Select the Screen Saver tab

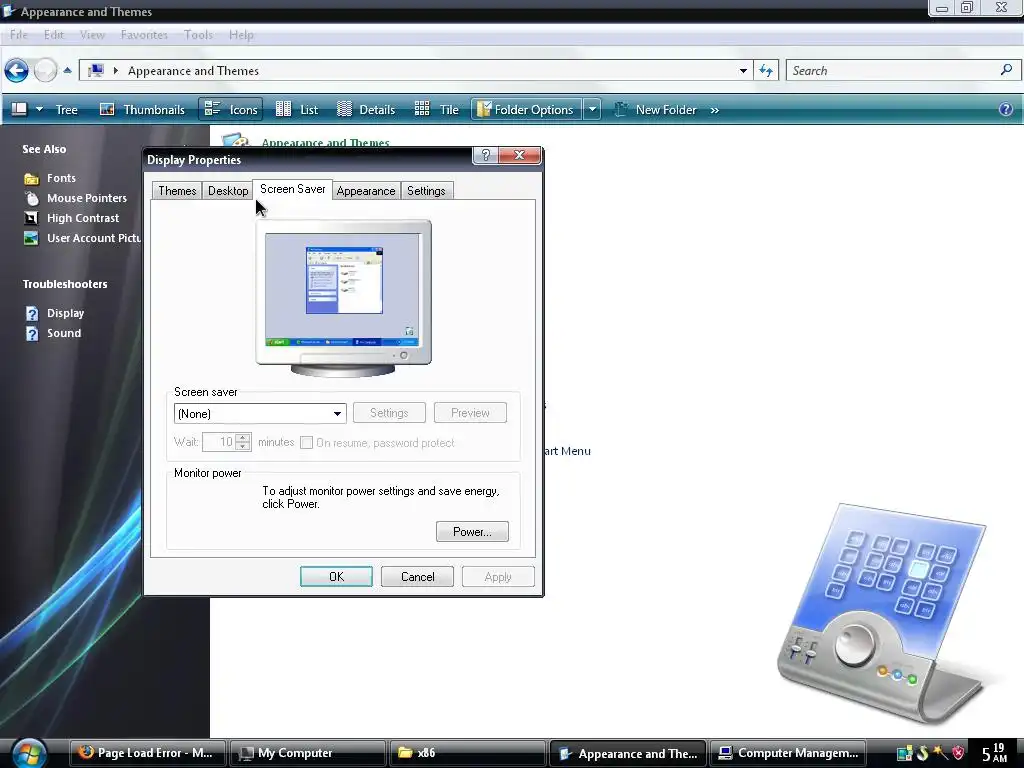click(293, 189)
